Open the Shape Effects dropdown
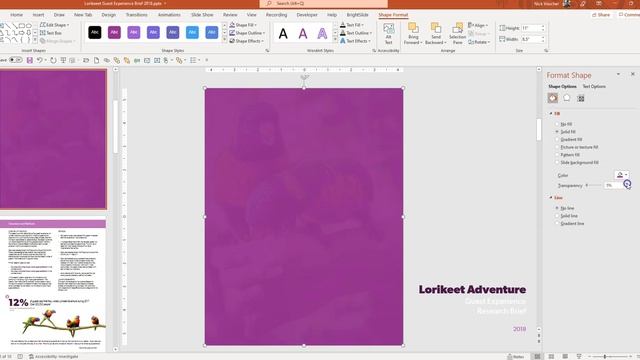 click(x=247, y=41)
